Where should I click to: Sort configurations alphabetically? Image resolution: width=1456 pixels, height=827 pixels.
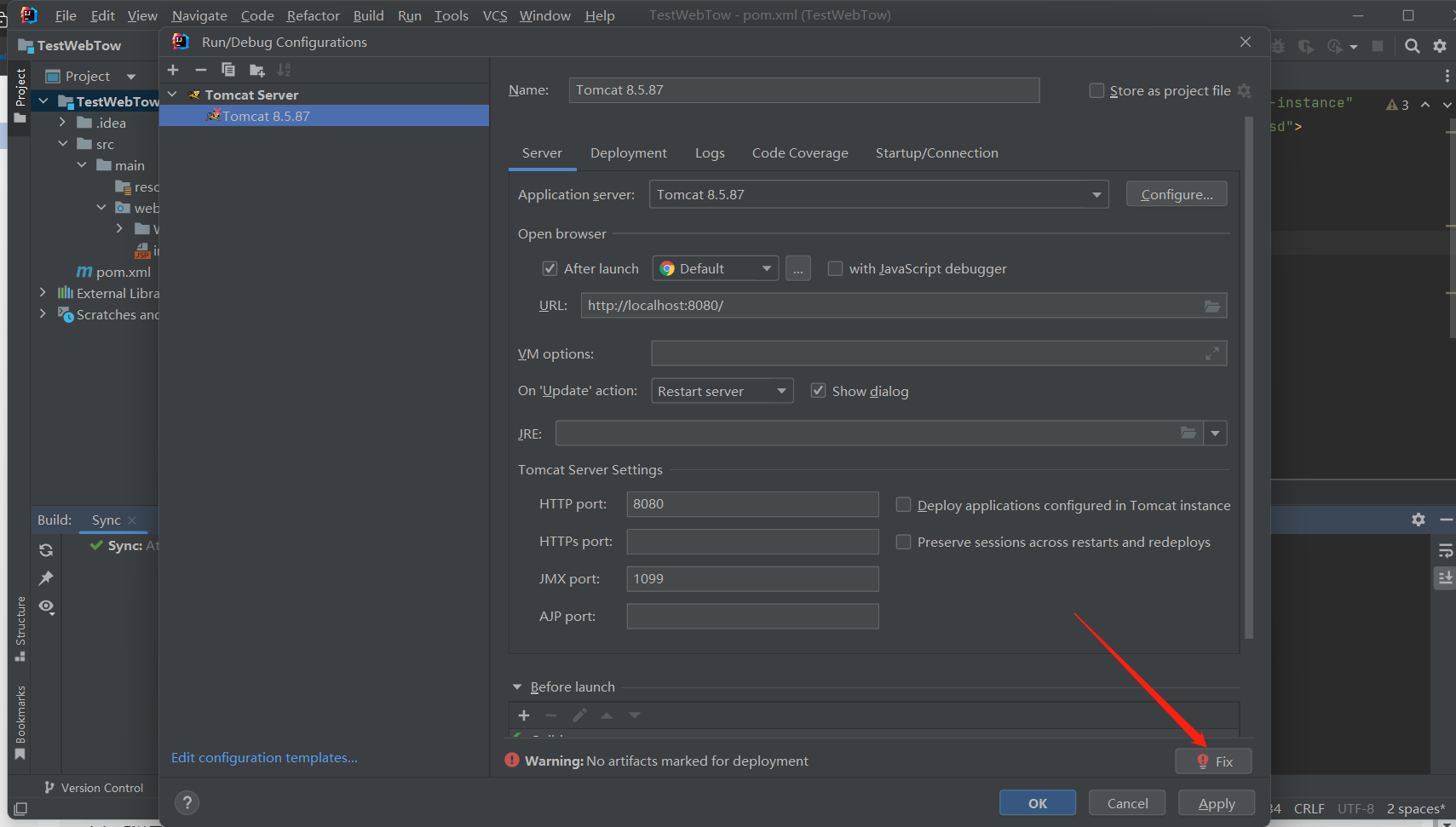click(285, 70)
